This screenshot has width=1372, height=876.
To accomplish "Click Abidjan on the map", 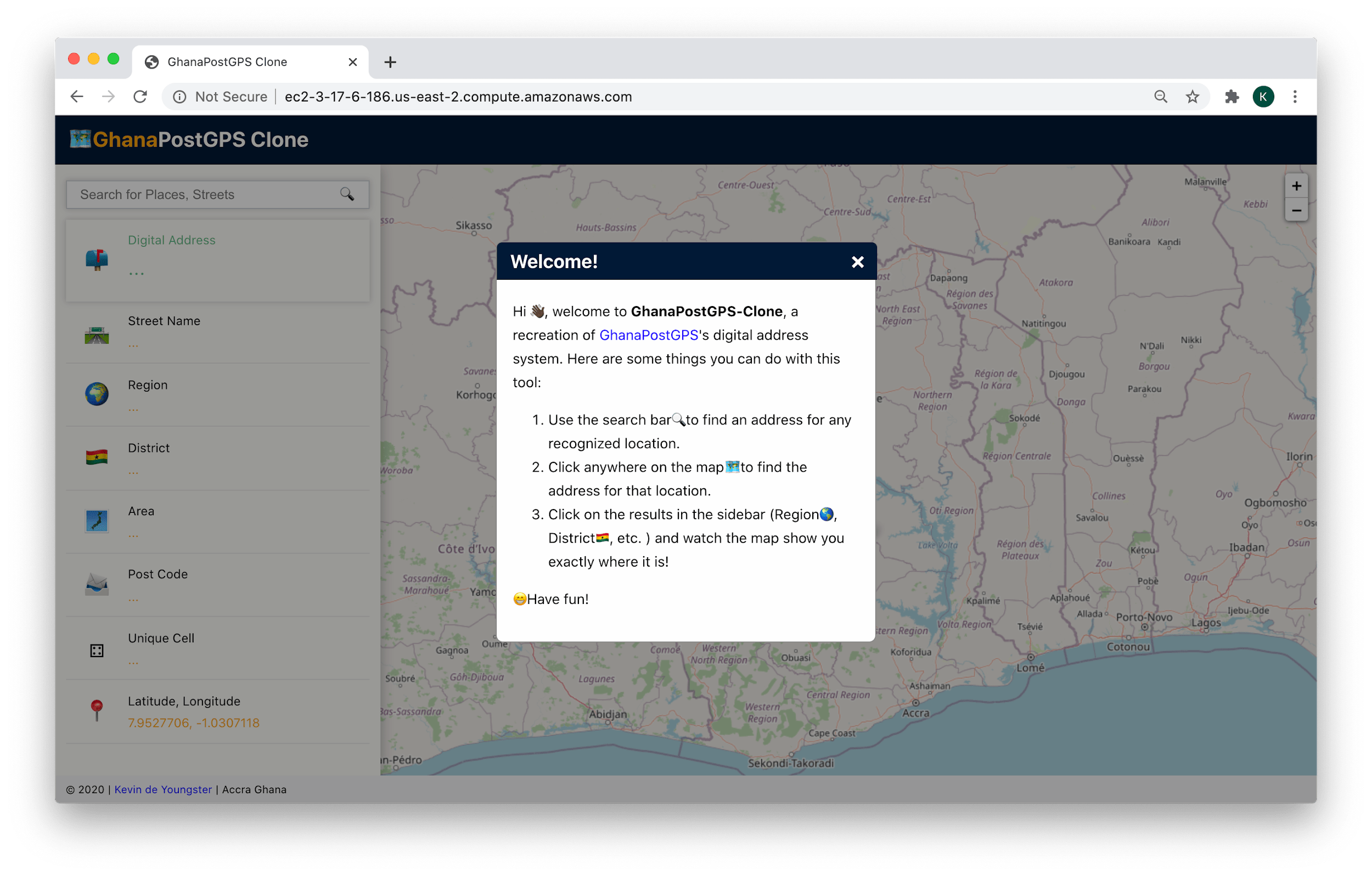I will 608,714.
